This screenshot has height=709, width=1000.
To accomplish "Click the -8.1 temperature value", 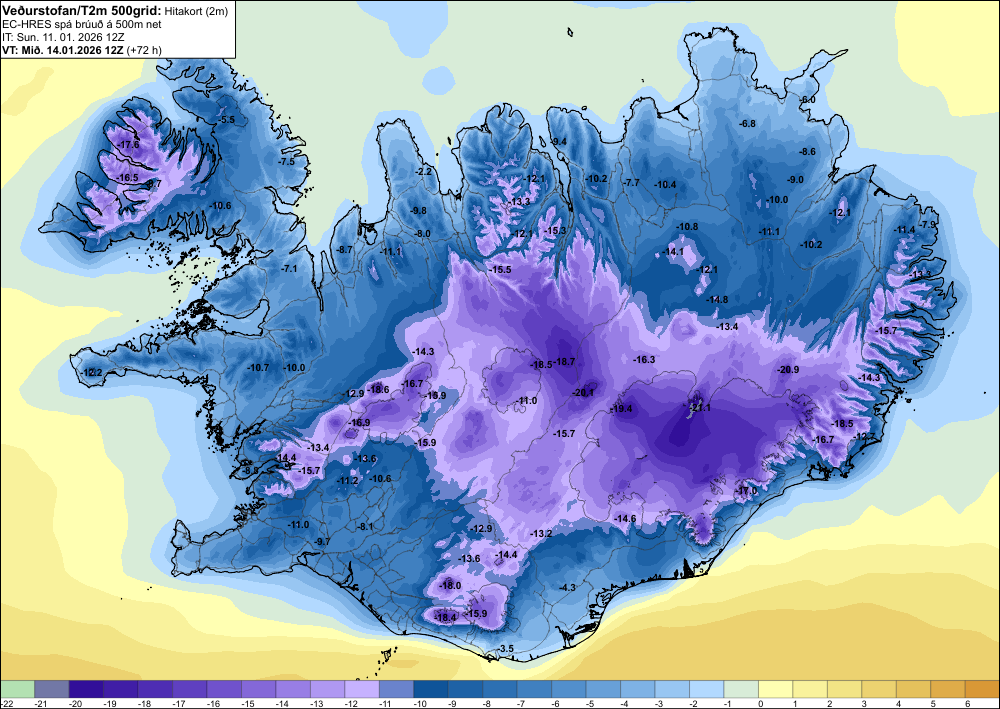I will 365,526.
